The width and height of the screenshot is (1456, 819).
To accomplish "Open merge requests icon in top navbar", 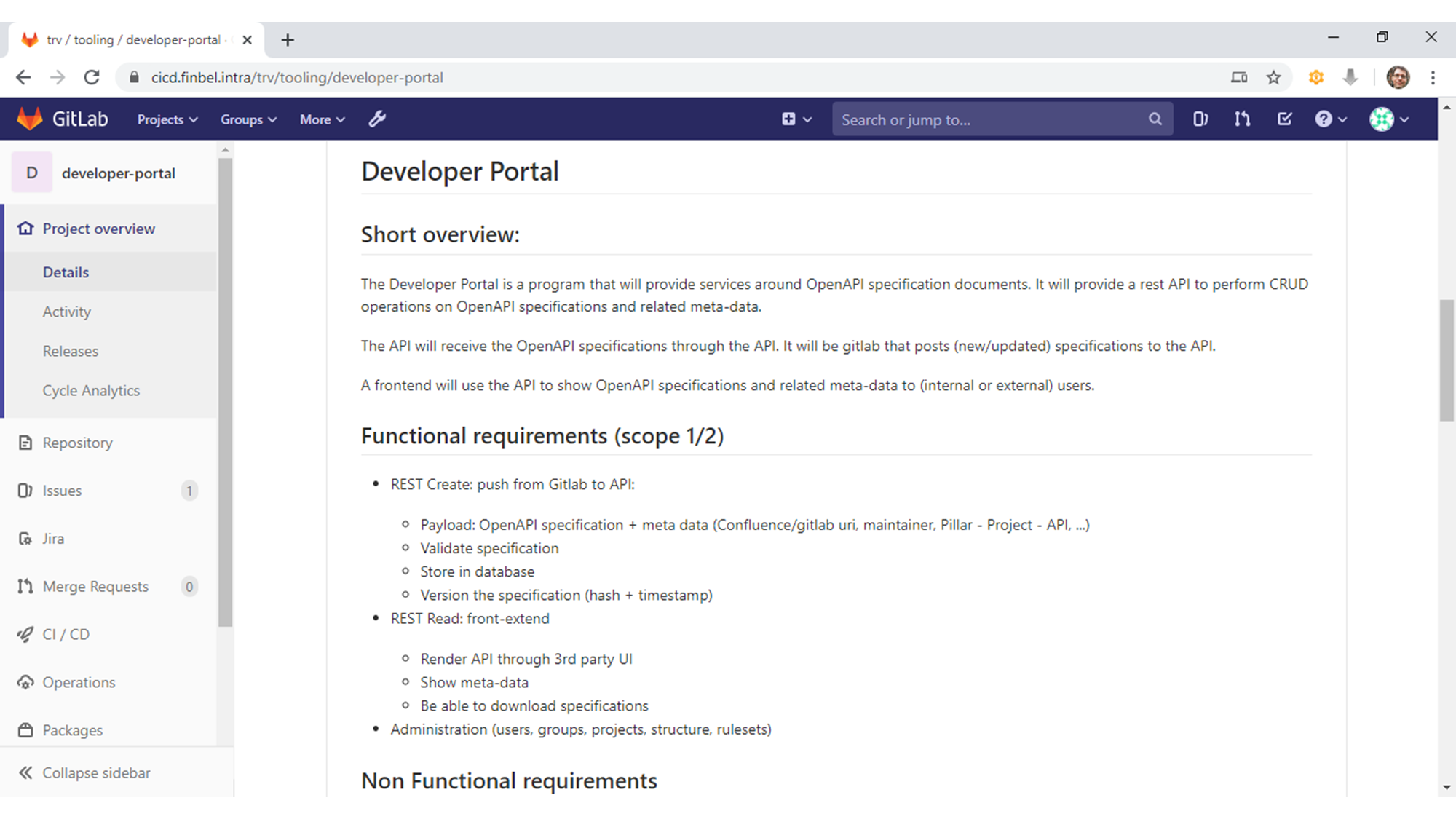I will pyautogui.click(x=1242, y=119).
